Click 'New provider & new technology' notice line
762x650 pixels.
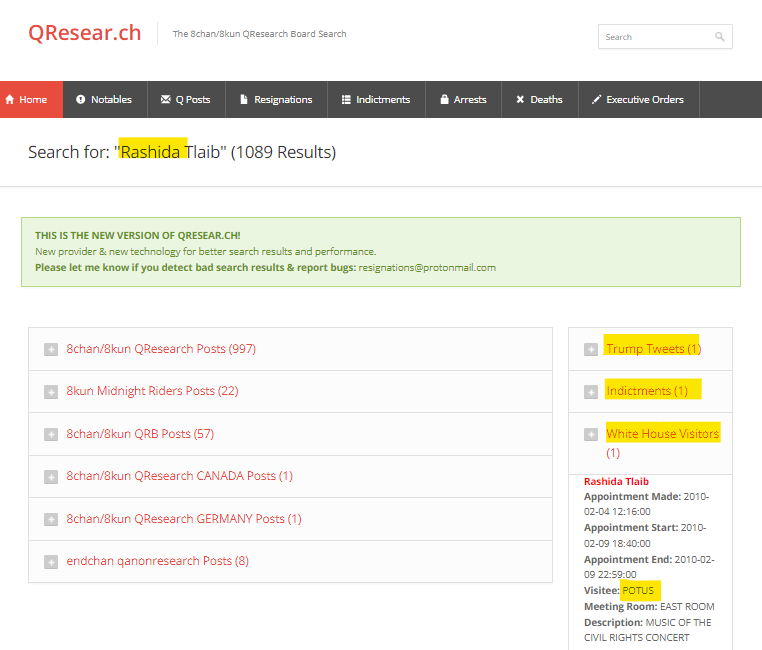tap(206, 252)
